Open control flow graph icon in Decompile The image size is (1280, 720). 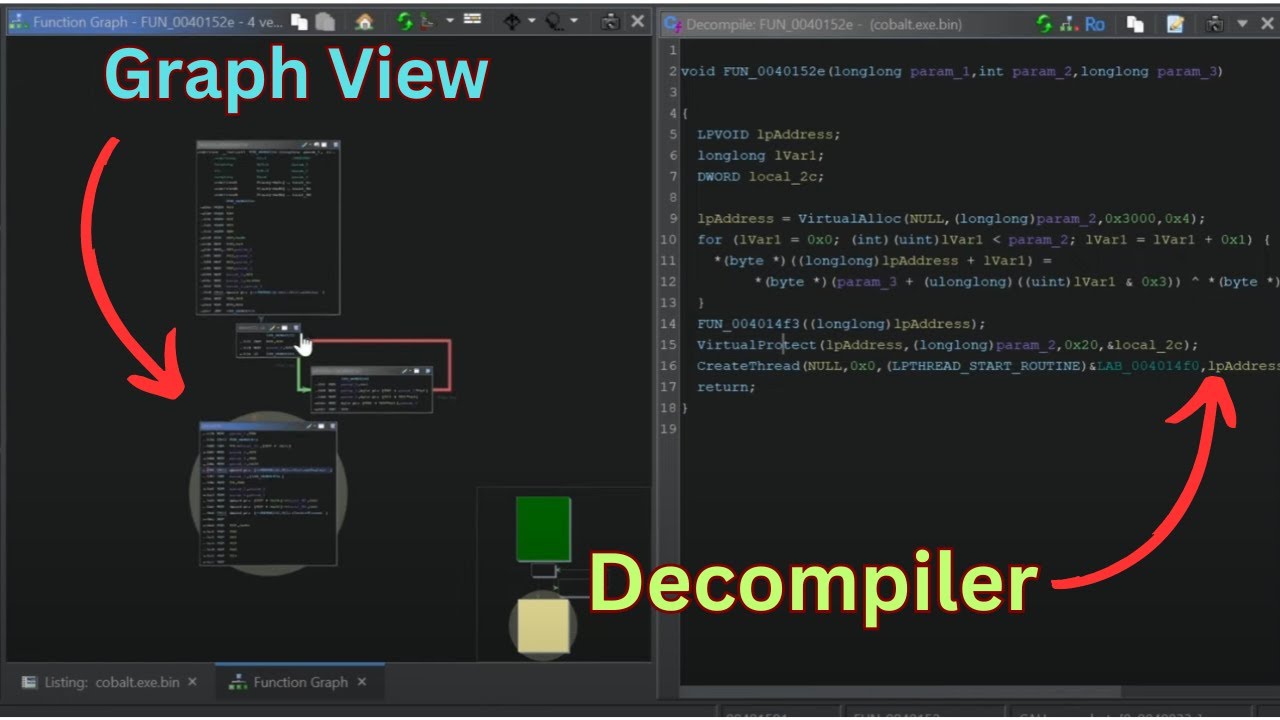tap(1068, 23)
